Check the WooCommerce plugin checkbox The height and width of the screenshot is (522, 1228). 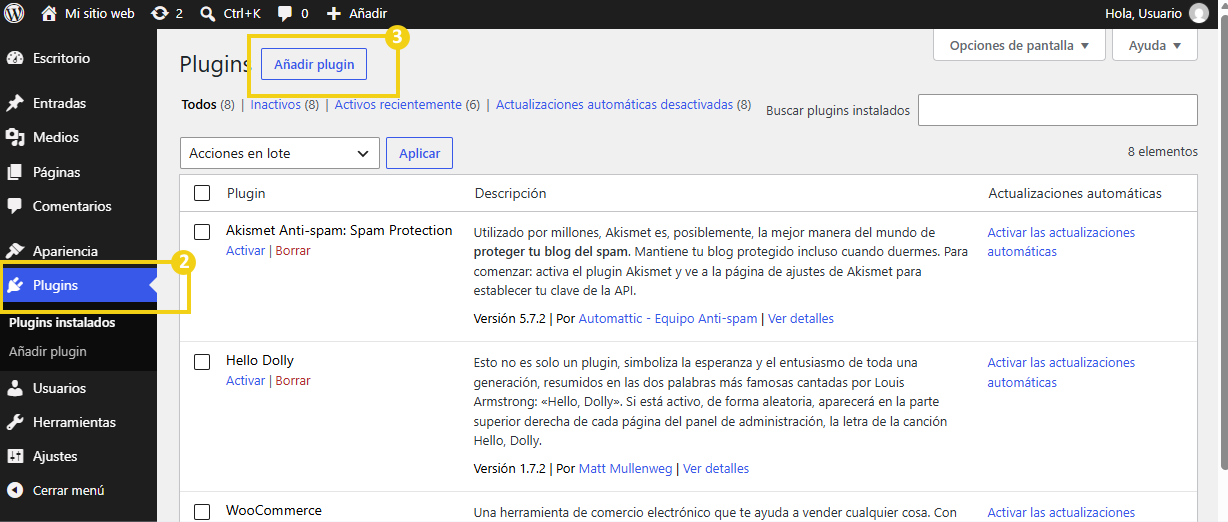202,512
